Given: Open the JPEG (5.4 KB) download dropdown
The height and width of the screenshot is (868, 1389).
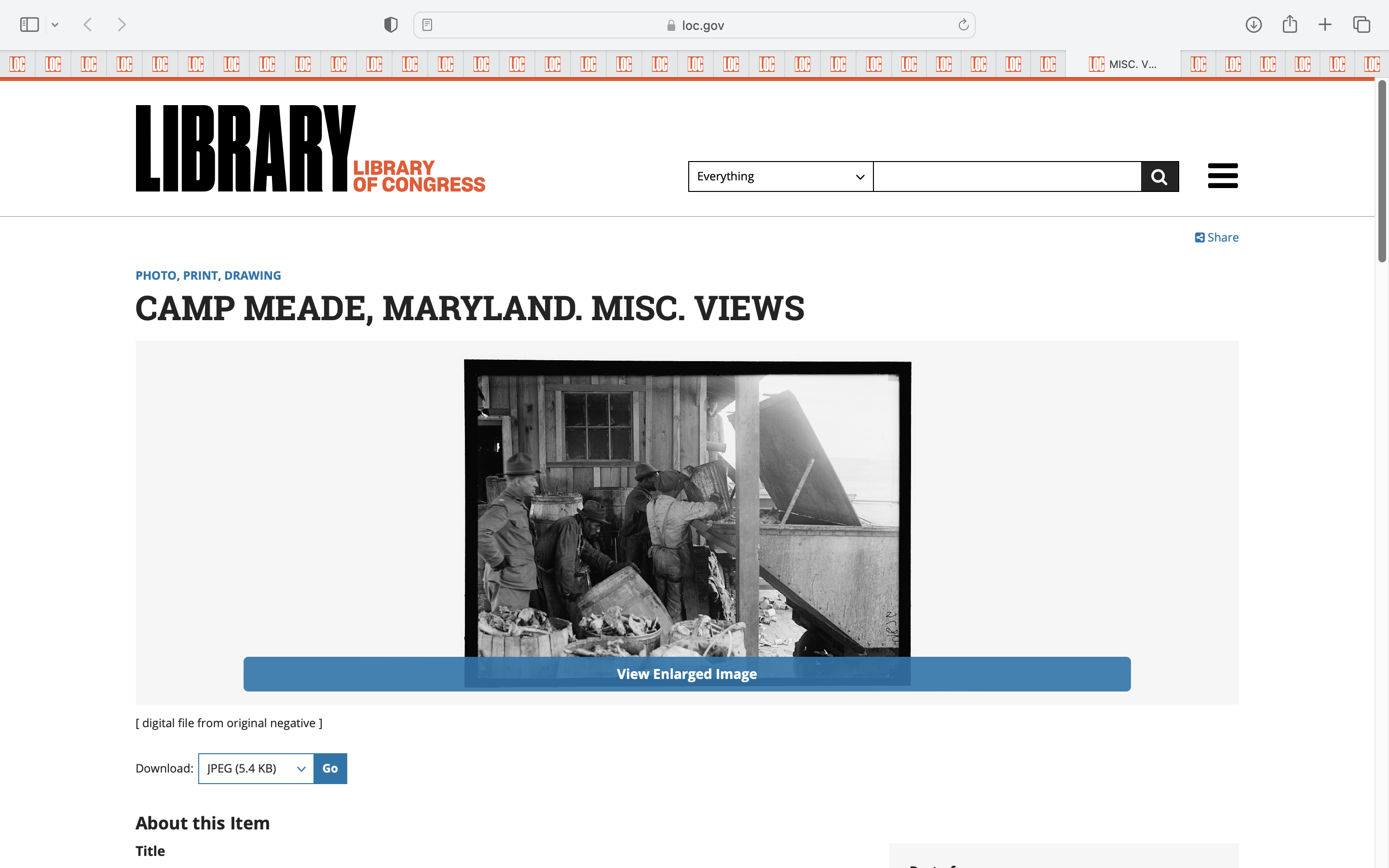Looking at the screenshot, I should (x=256, y=768).
